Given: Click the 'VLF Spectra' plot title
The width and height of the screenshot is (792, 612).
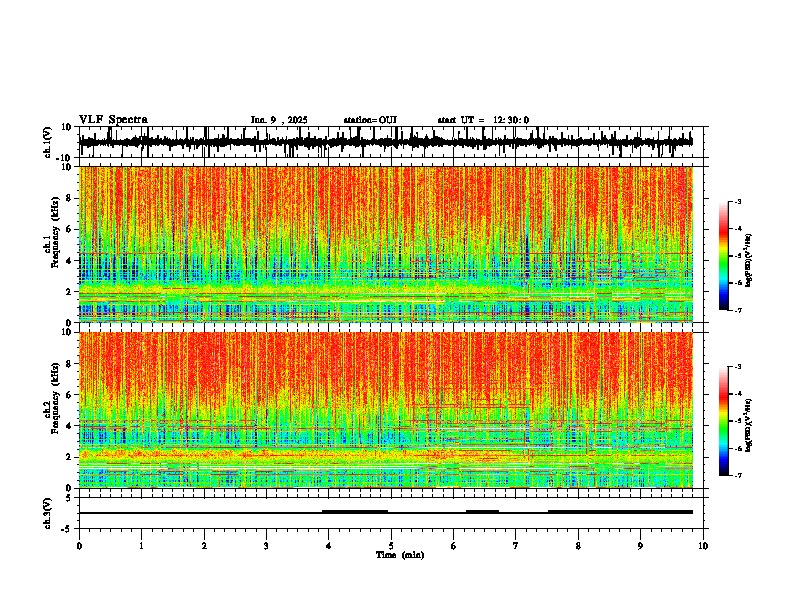Looking at the screenshot, I should pyautogui.click(x=113, y=120).
